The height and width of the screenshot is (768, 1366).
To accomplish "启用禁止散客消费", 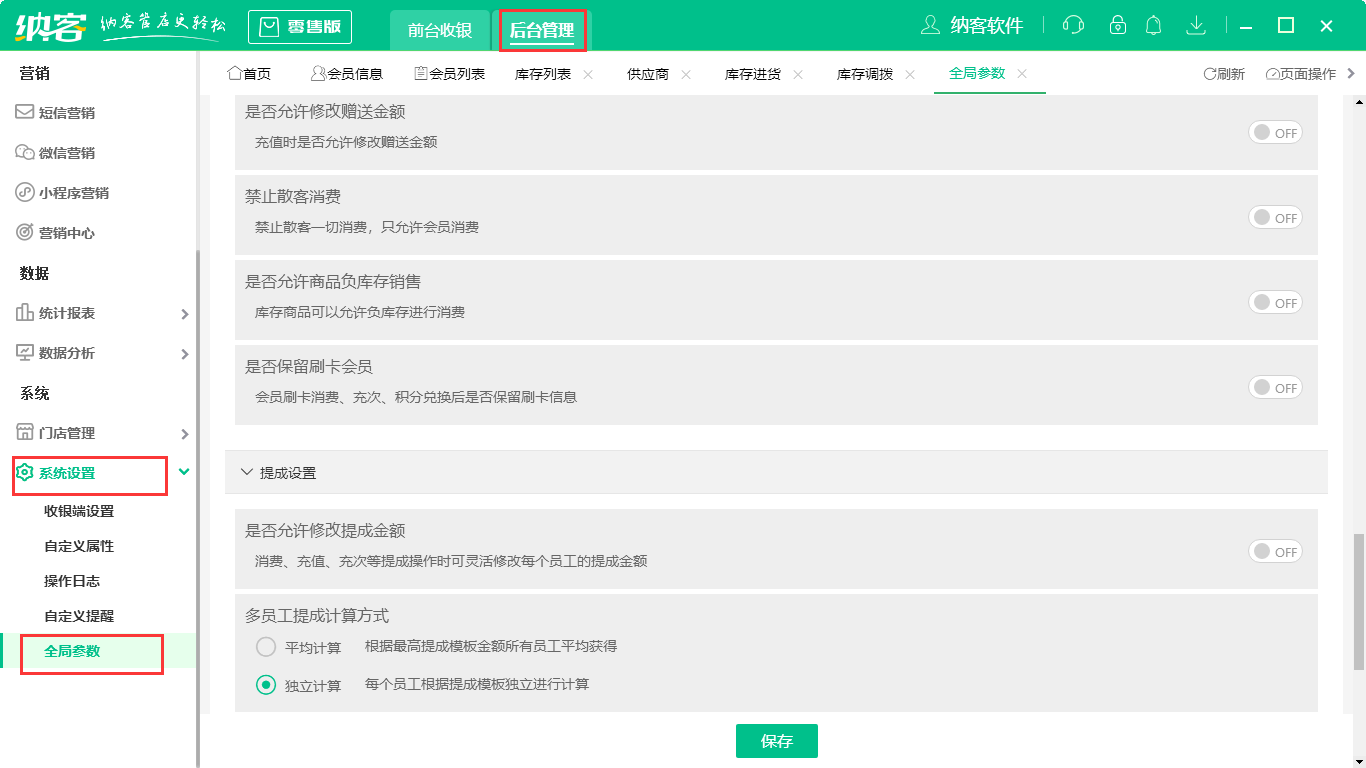I will (x=1275, y=217).
